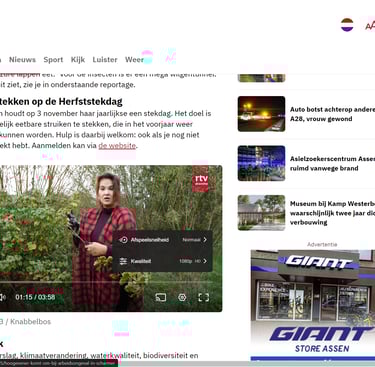Open the Nieuws menu item
The height and width of the screenshot is (367, 375).
[22, 60]
